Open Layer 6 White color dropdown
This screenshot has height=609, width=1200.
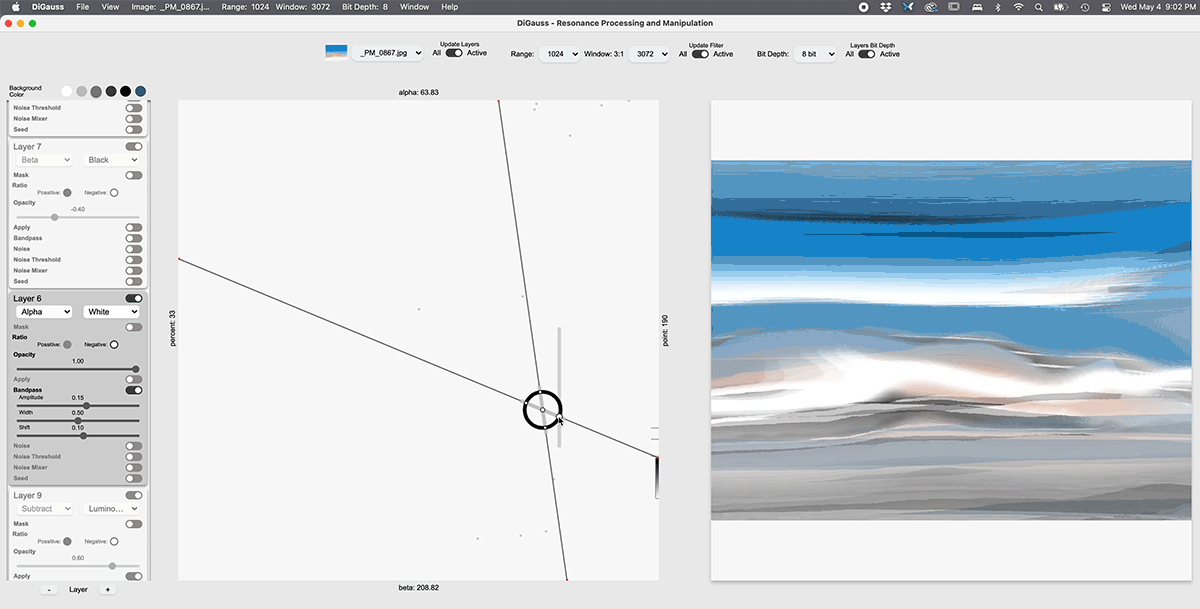[111, 312]
